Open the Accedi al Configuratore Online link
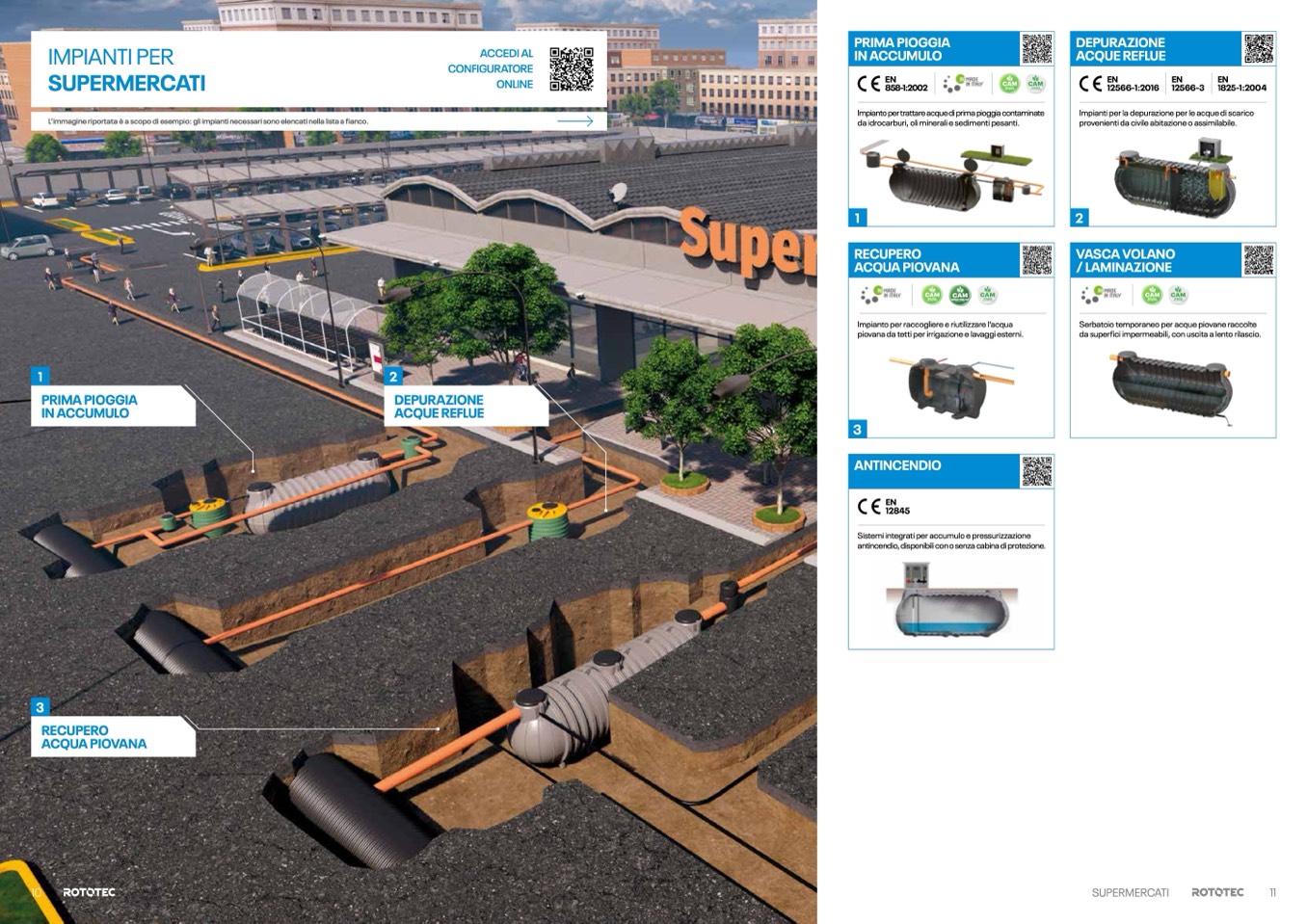The width and height of the screenshot is (1307, 924). (x=490, y=68)
